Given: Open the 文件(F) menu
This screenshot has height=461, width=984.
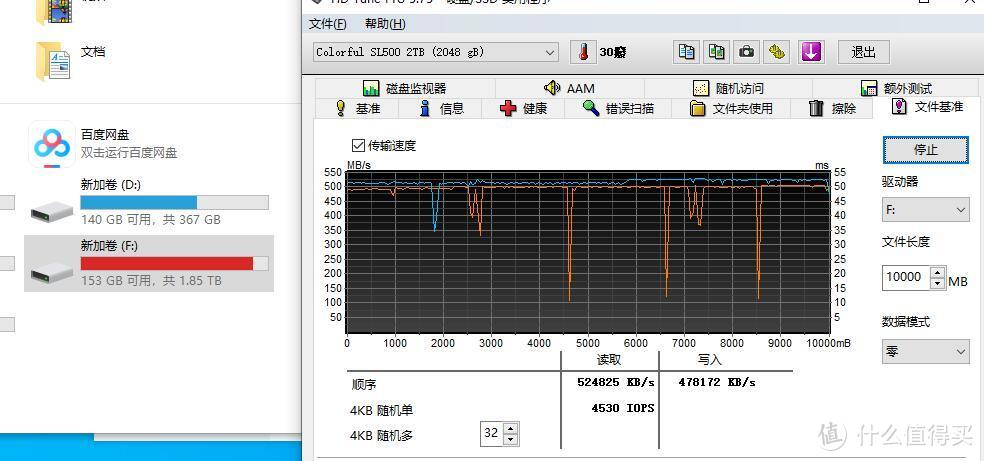Looking at the screenshot, I should tap(328, 24).
